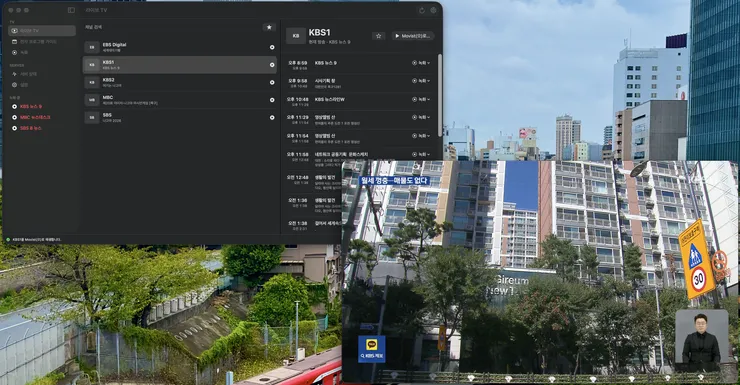Click the gear icon in the sidebar
This screenshot has width=740, height=385.
(x=15, y=85)
